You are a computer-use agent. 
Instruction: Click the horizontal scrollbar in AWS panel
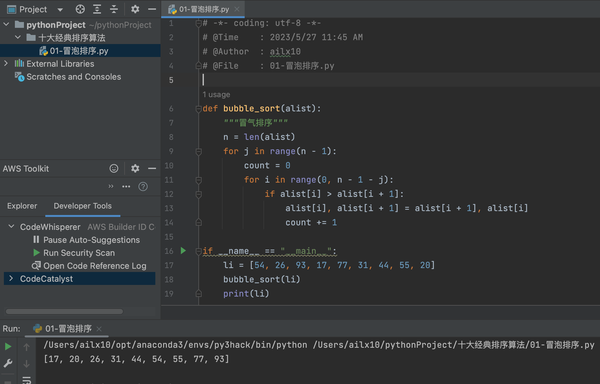click(65, 311)
